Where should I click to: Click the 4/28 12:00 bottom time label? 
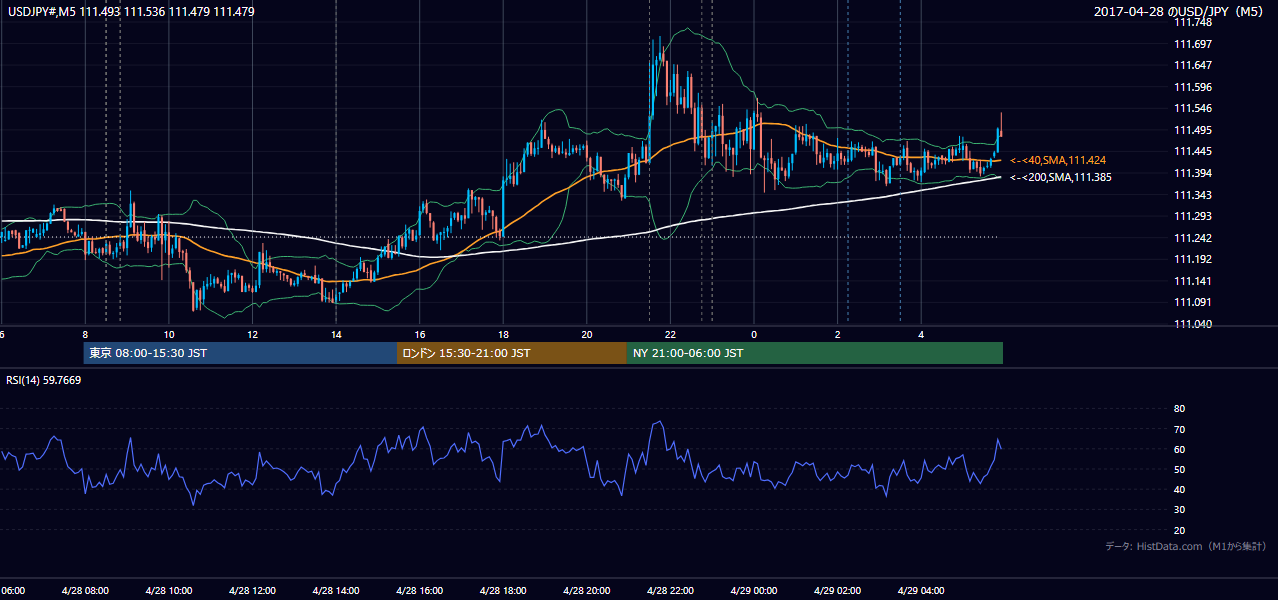click(x=253, y=590)
